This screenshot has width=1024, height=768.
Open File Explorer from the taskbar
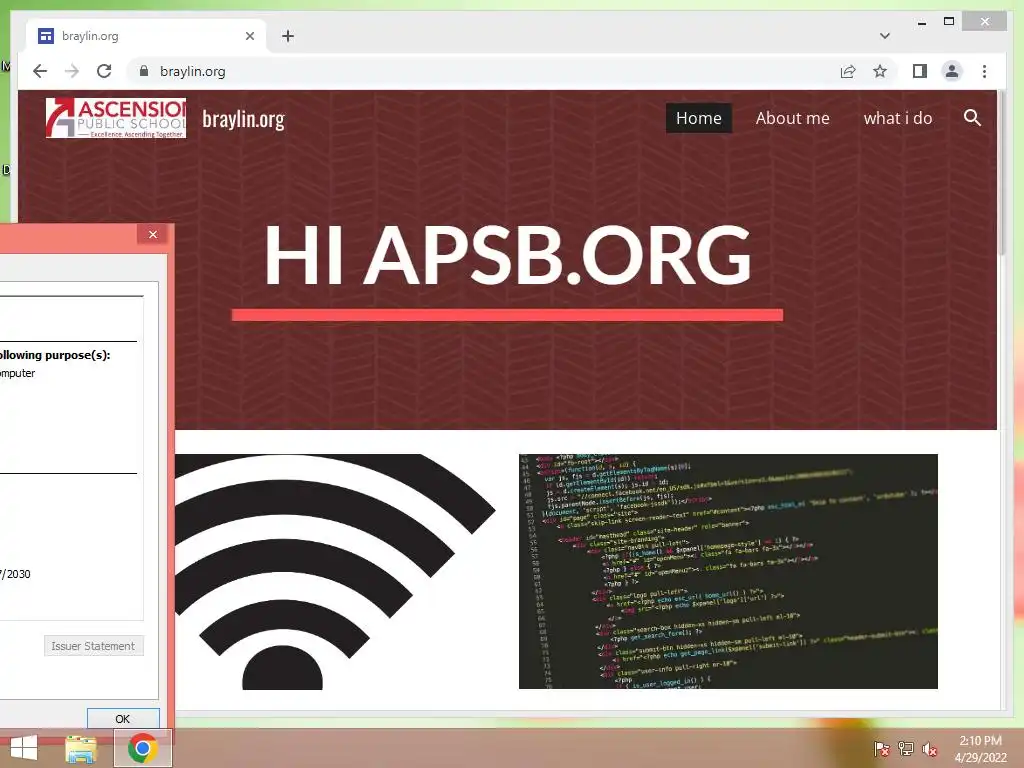click(81, 748)
